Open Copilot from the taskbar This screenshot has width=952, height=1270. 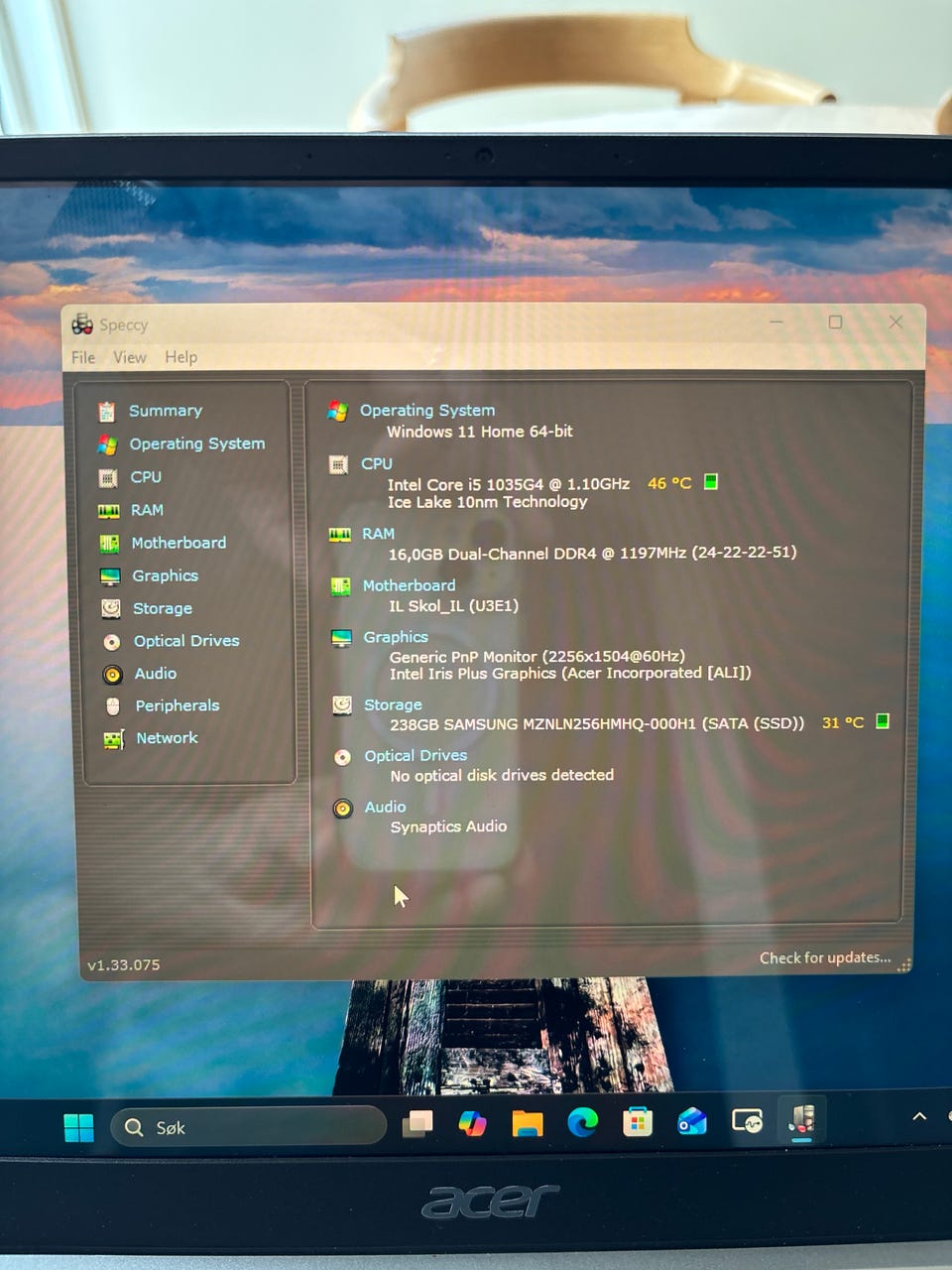click(x=472, y=1123)
